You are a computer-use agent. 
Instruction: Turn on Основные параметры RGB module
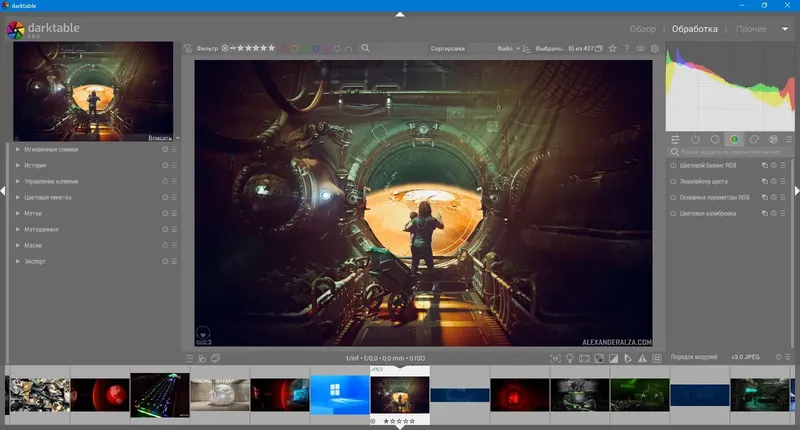pos(673,198)
